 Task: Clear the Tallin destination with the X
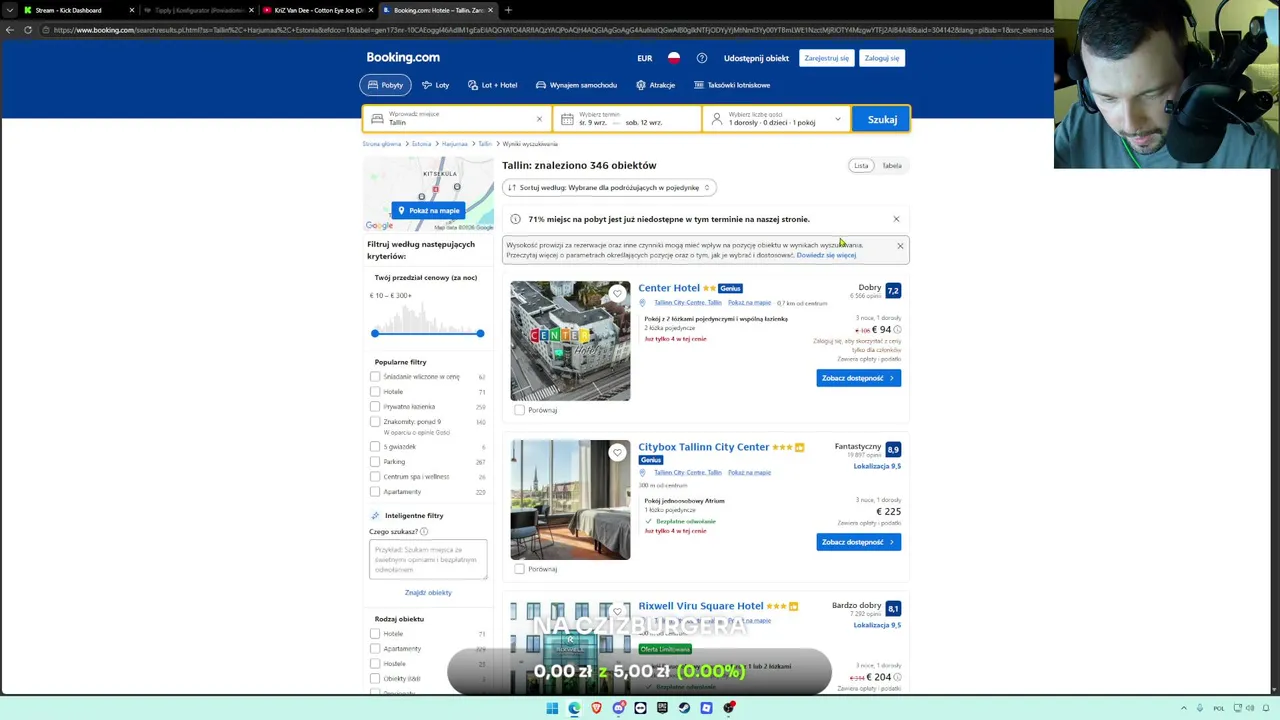(539, 119)
